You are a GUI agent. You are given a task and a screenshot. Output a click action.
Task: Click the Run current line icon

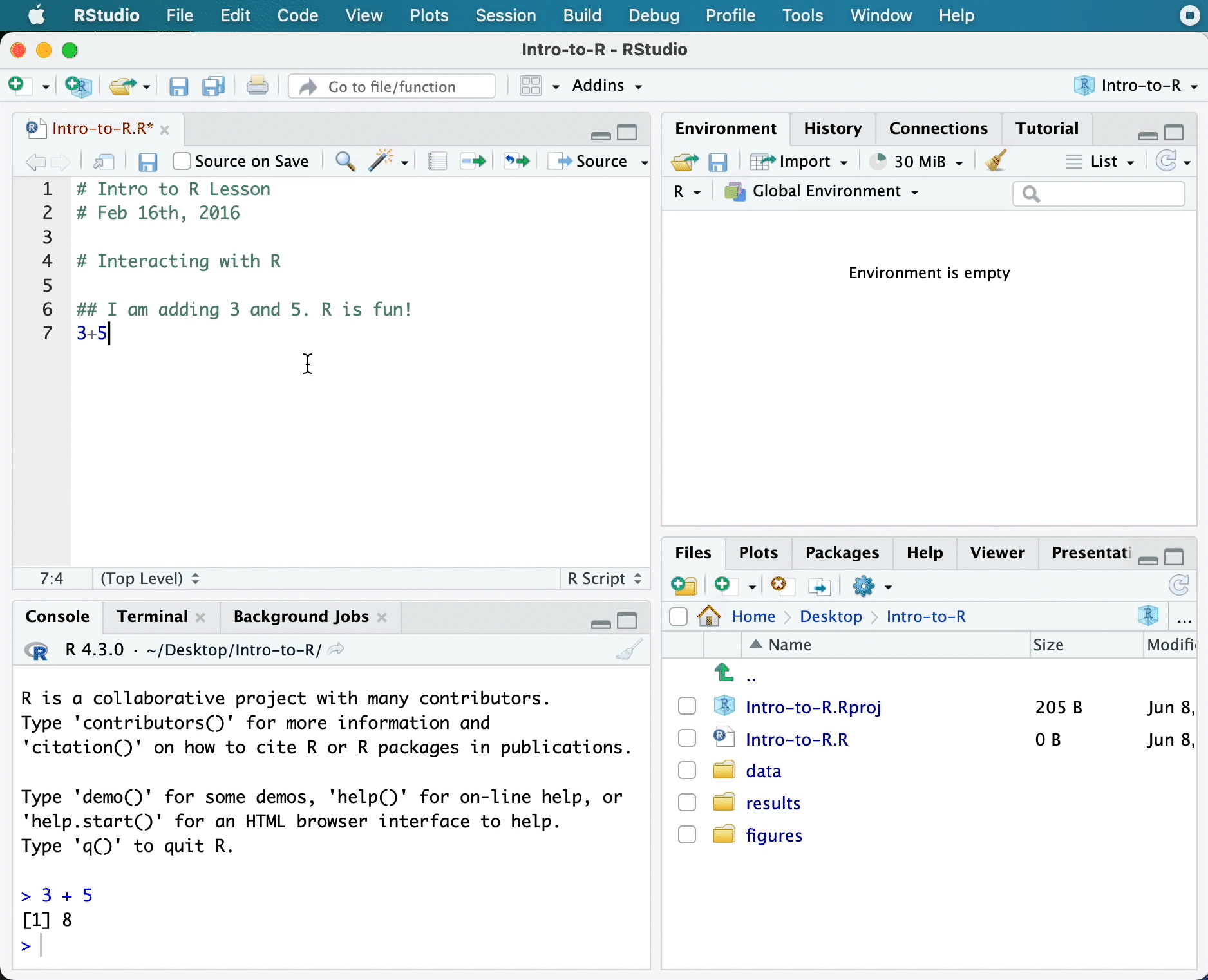click(x=473, y=161)
